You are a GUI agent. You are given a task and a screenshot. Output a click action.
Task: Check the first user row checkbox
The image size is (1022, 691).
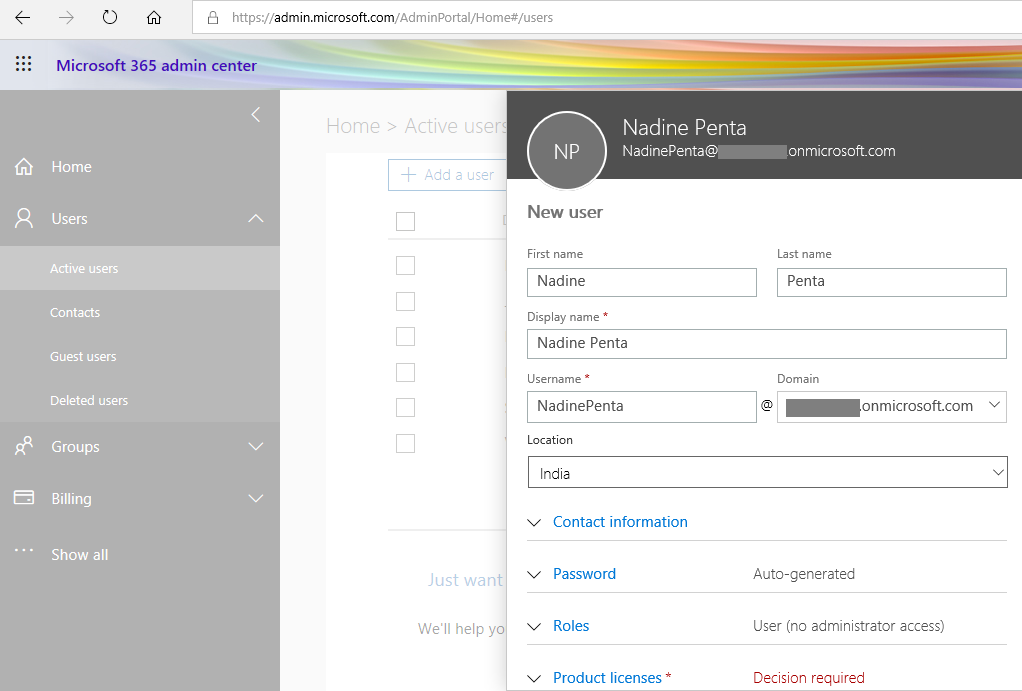tap(405, 265)
